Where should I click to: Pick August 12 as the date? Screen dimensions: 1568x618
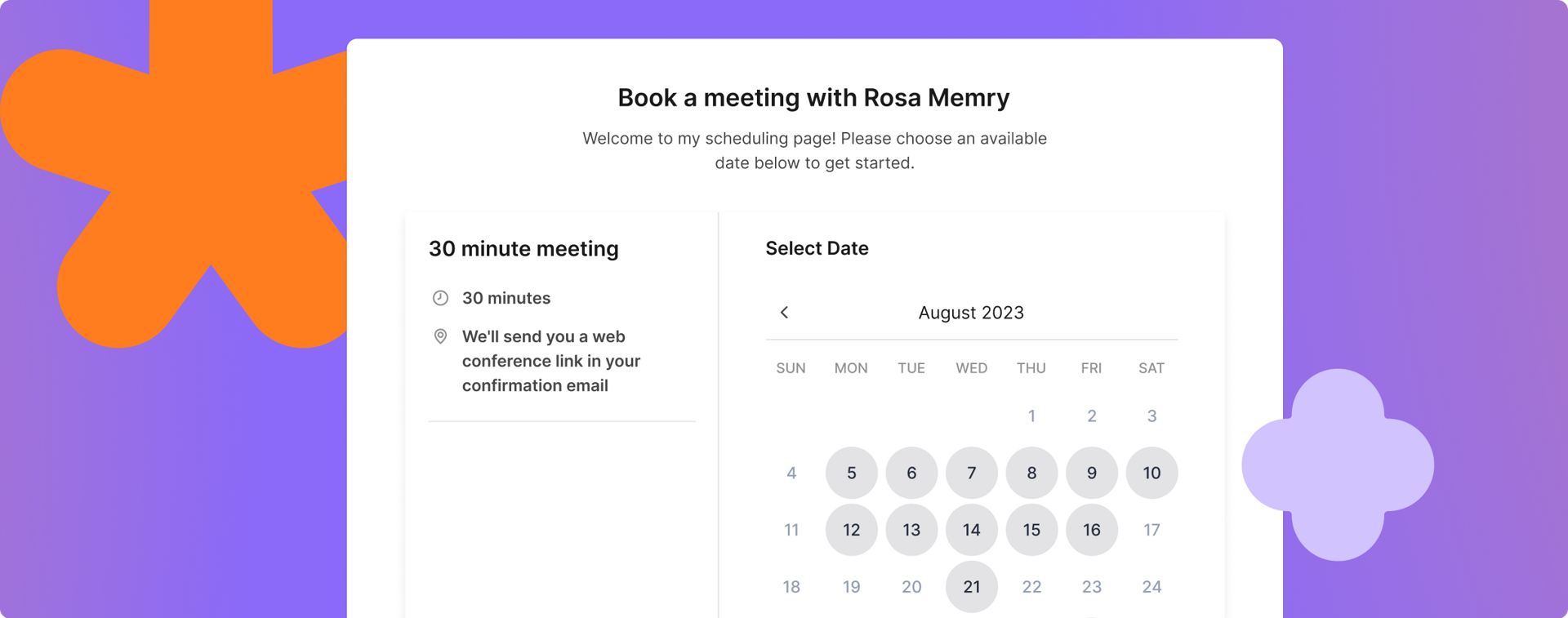point(851,530)
